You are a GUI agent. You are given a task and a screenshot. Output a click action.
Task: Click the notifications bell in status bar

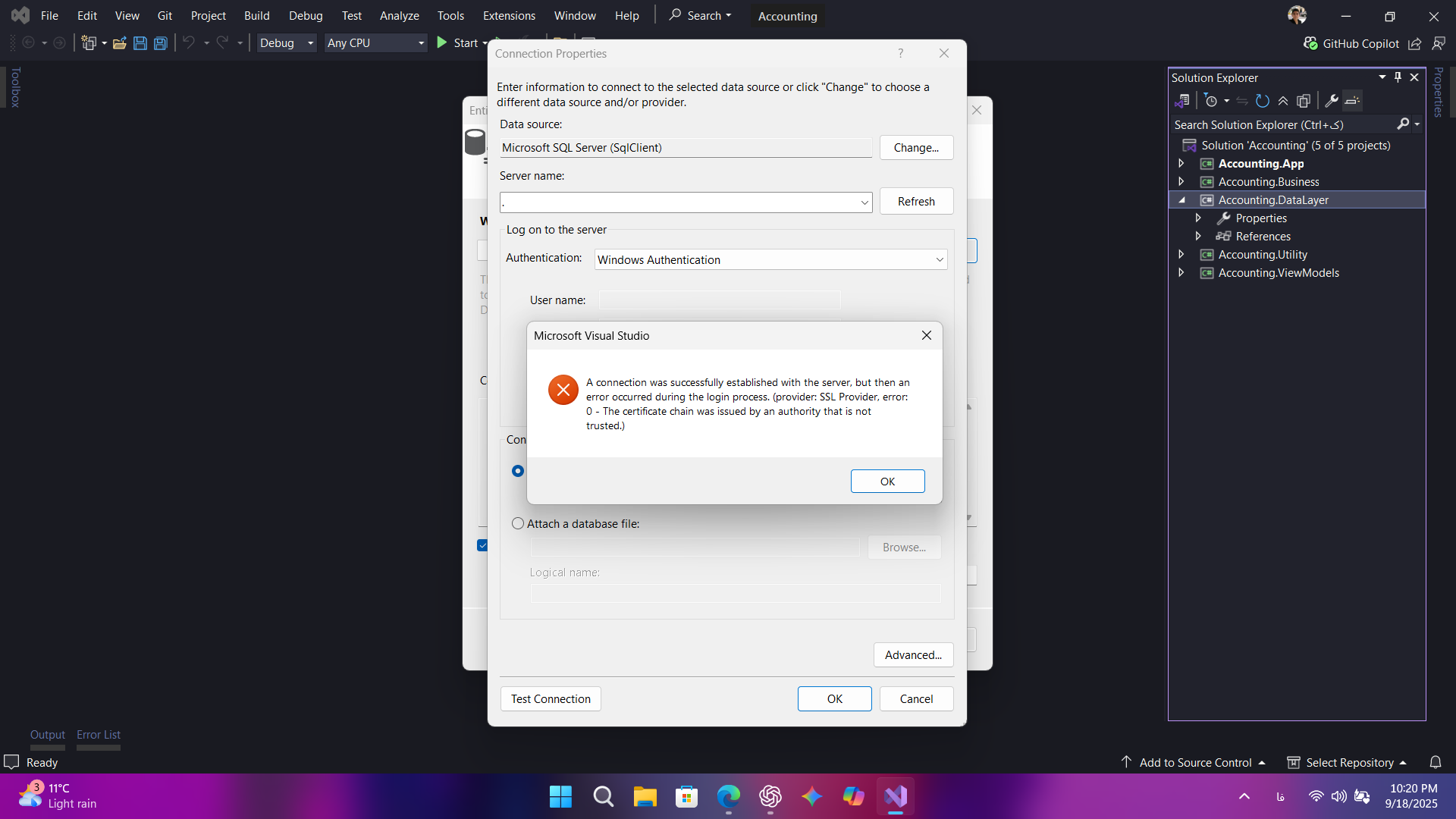point(1436,762)
